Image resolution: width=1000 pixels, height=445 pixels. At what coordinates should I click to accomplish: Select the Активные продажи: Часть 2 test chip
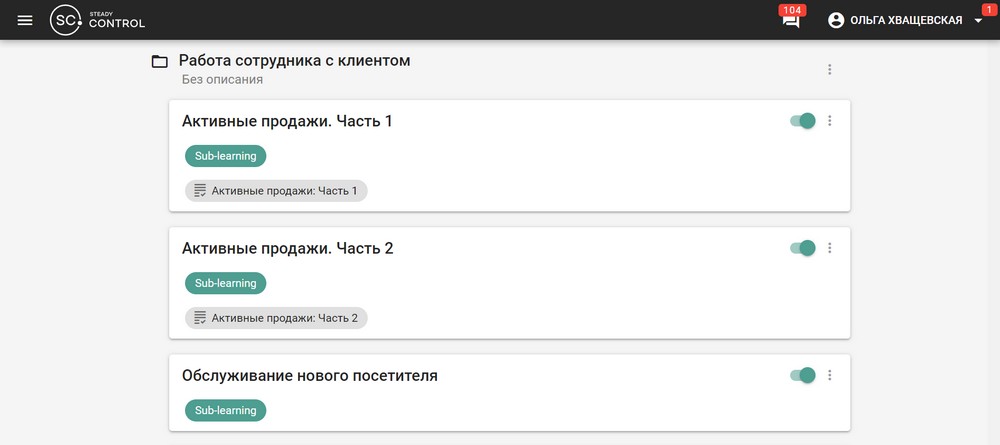[276, 318]
